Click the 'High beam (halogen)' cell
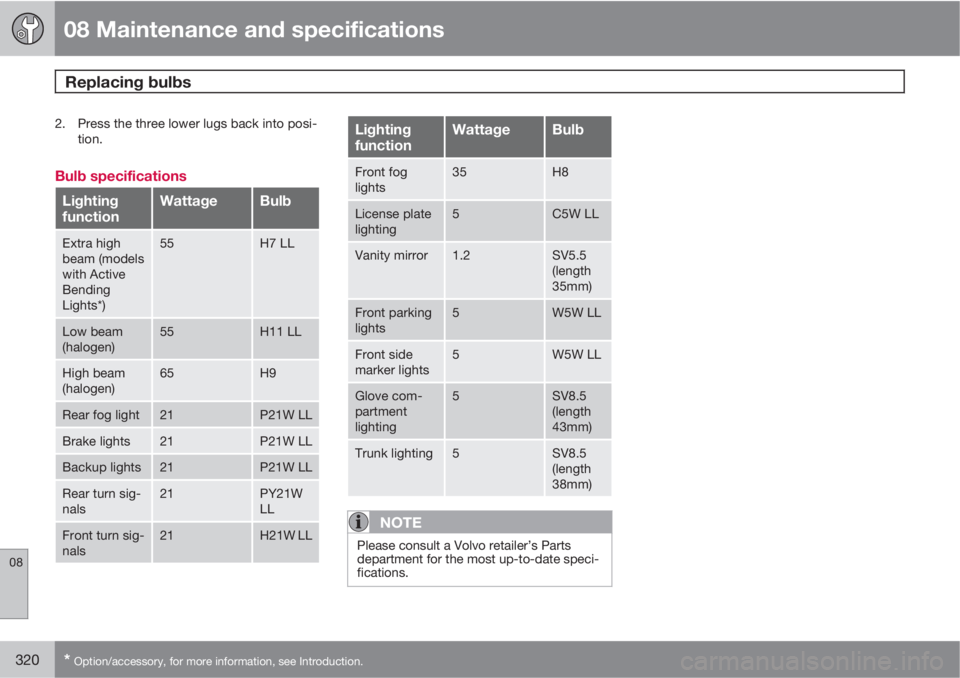 click(103, 380)
